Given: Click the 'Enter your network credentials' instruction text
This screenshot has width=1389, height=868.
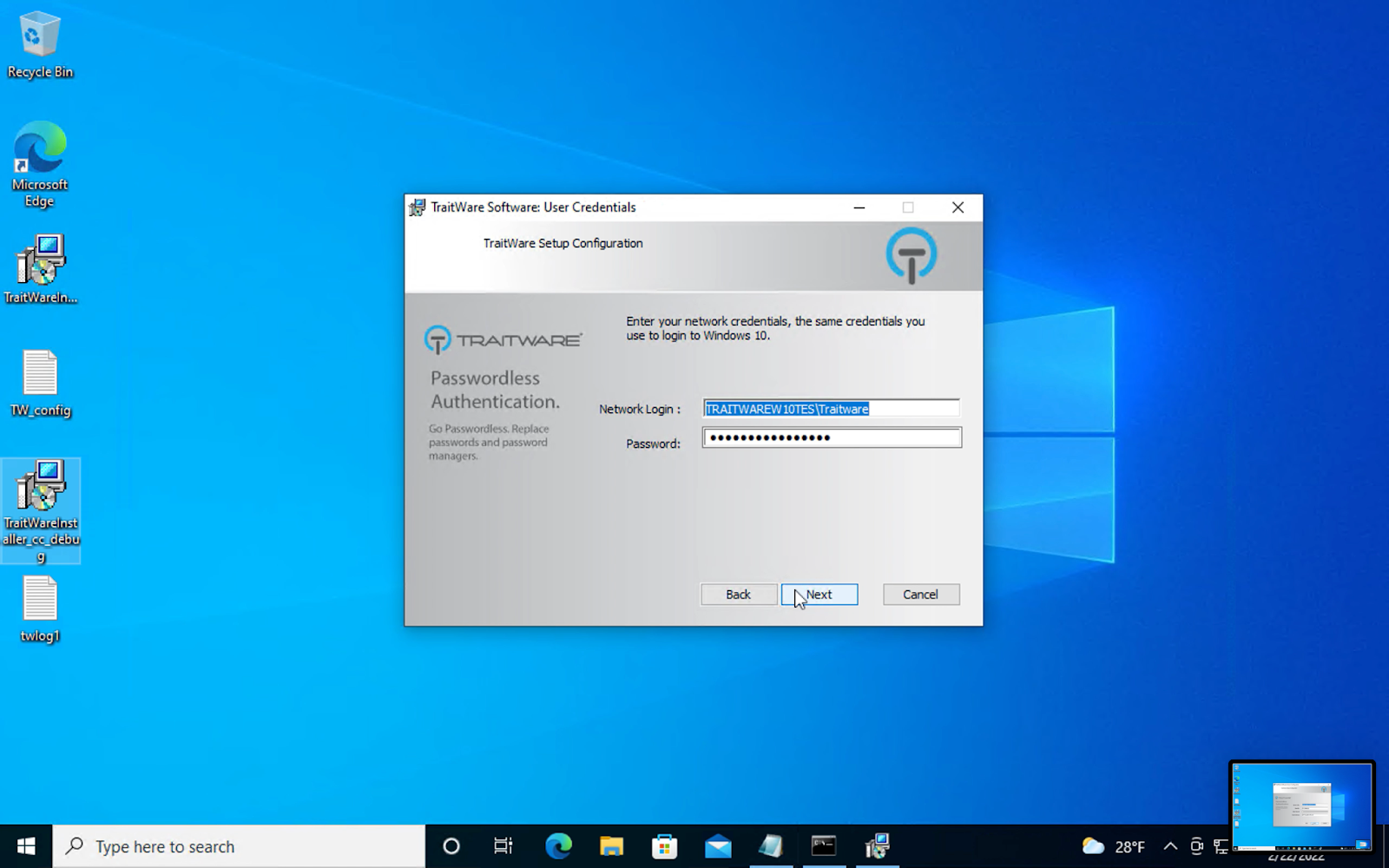Looking at the screenshot, I should pyautogui.click(x=776, y=328).
